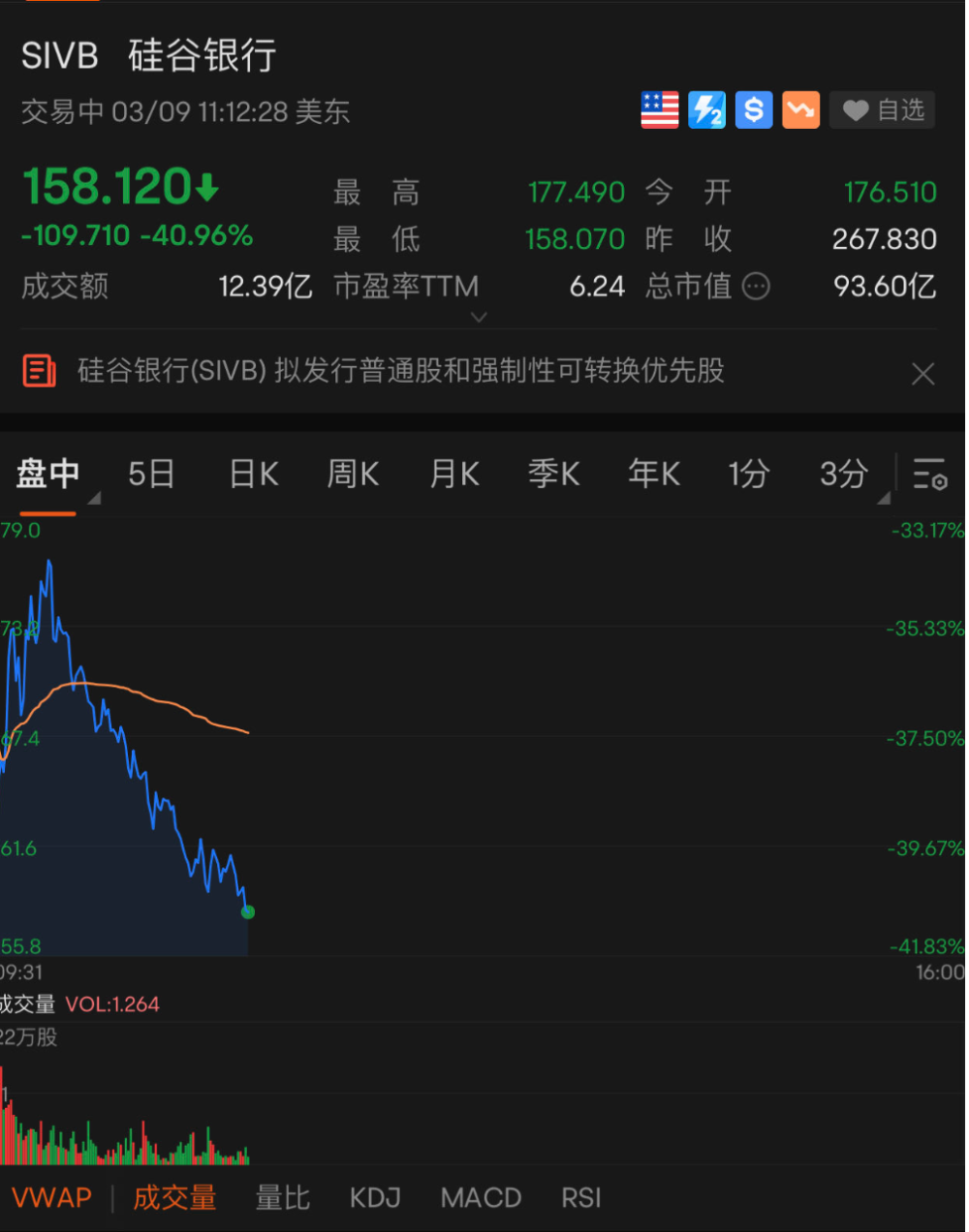Select the KDJ indicator
969x1232 pixels.
pyautogui.click(x=375, y=1197)
